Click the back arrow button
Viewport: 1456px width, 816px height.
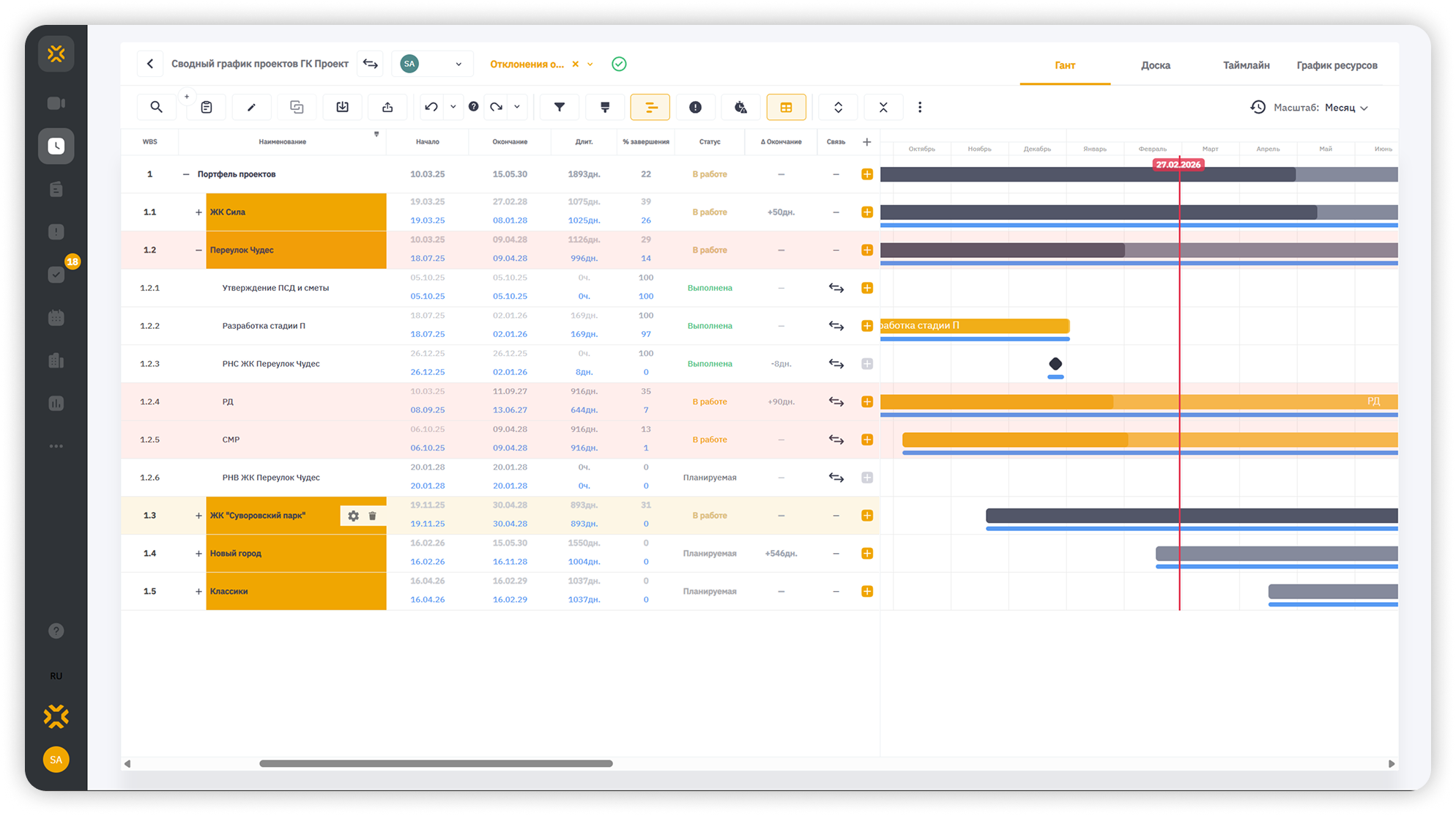tap(150, 64)
